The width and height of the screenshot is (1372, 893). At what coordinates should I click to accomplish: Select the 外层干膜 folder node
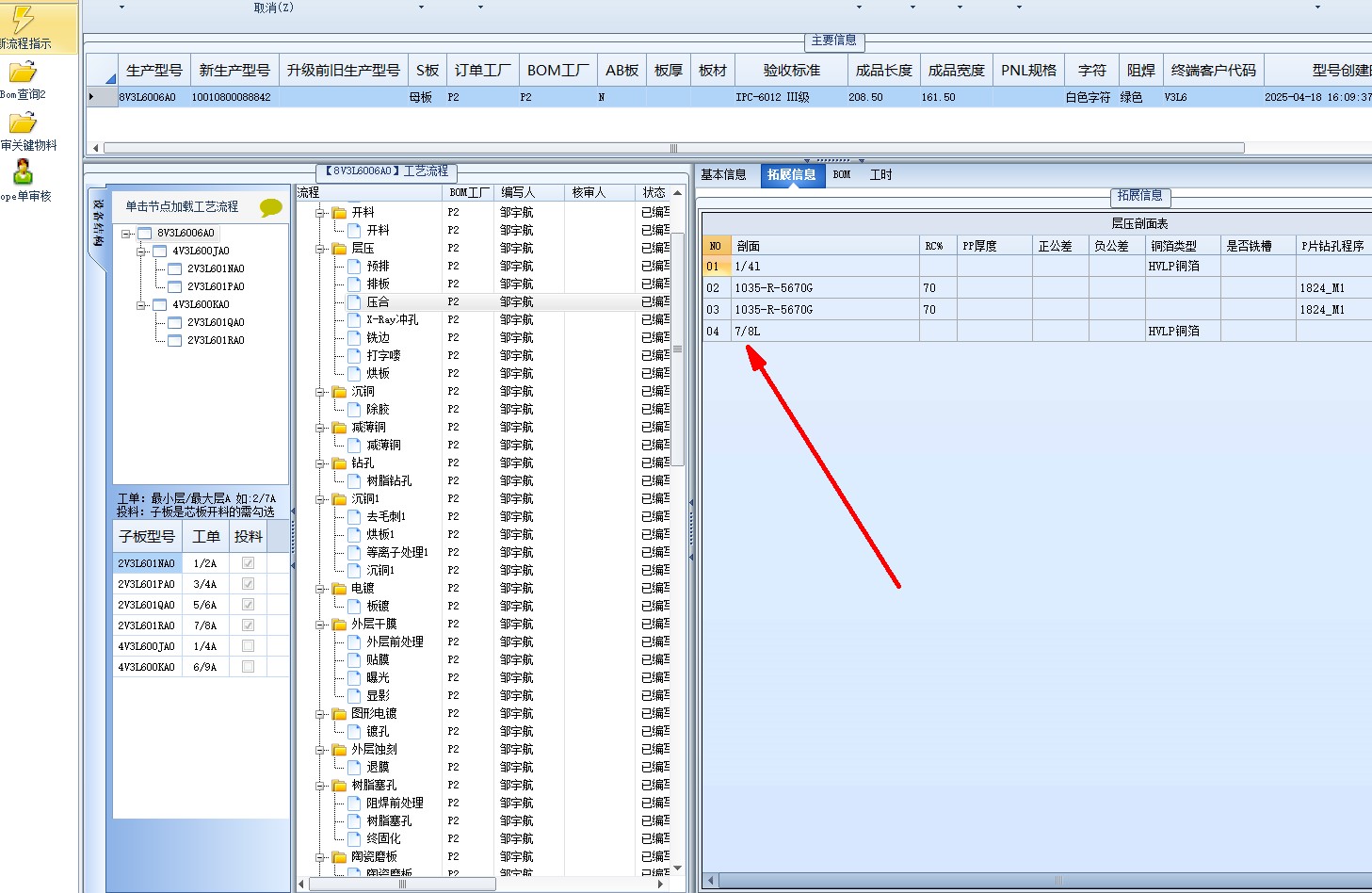[x=374, y=624]
